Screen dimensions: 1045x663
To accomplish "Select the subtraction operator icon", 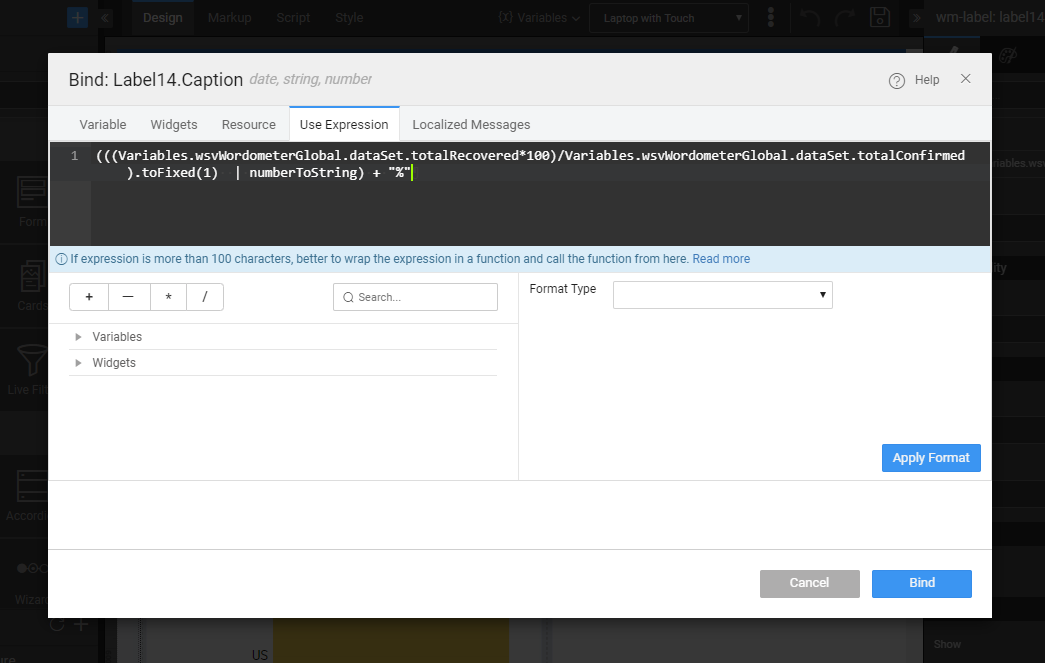I will point(128,296).
